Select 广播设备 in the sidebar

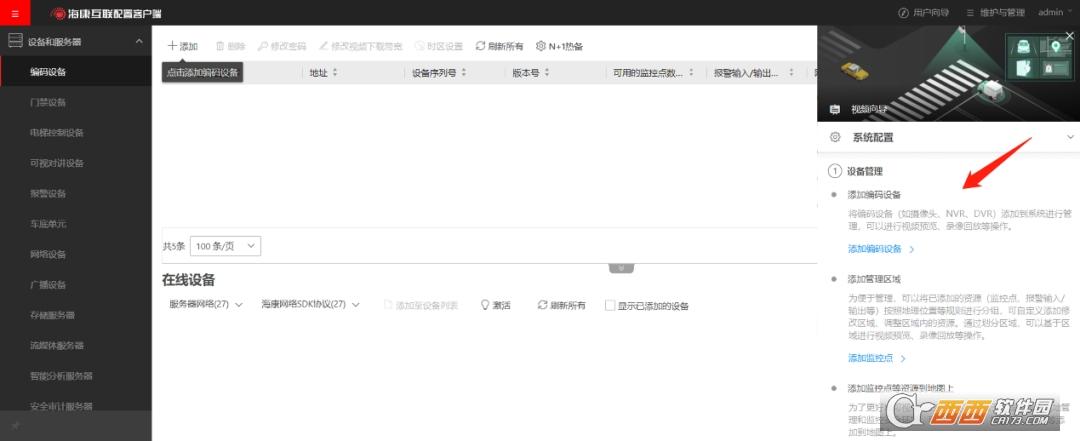(76, 284)
